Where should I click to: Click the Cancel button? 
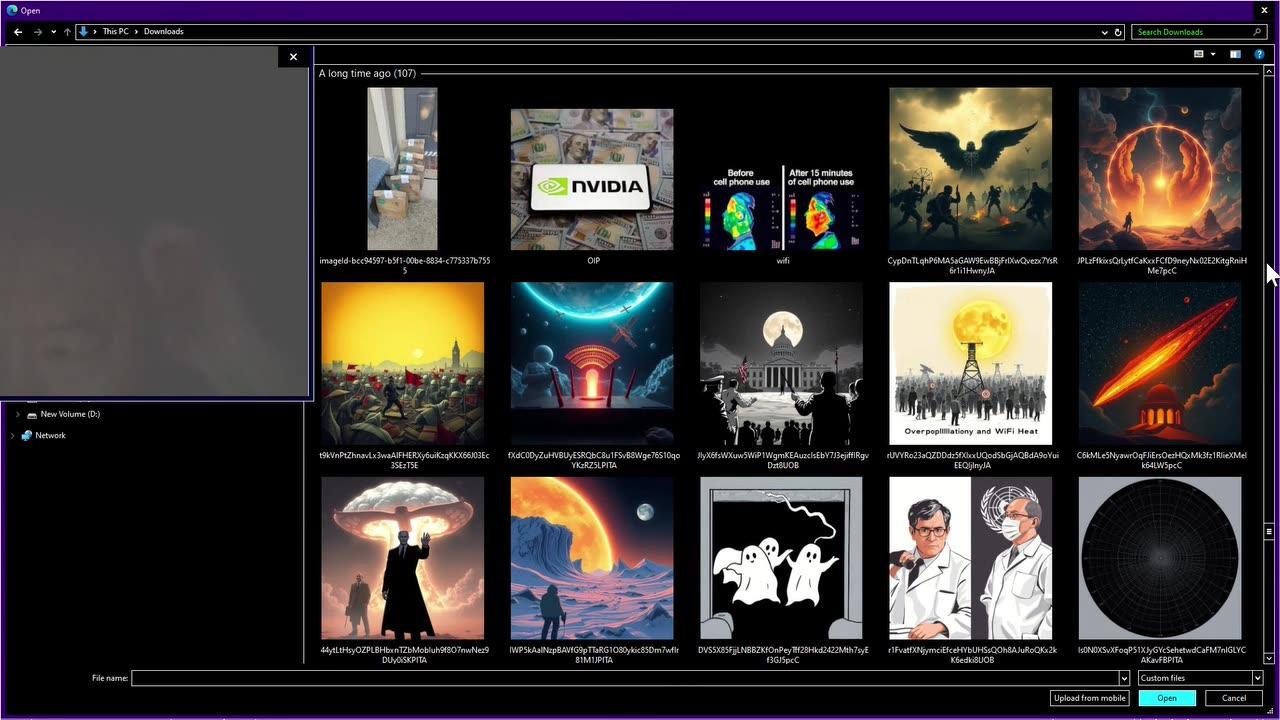click(1234, 698)
